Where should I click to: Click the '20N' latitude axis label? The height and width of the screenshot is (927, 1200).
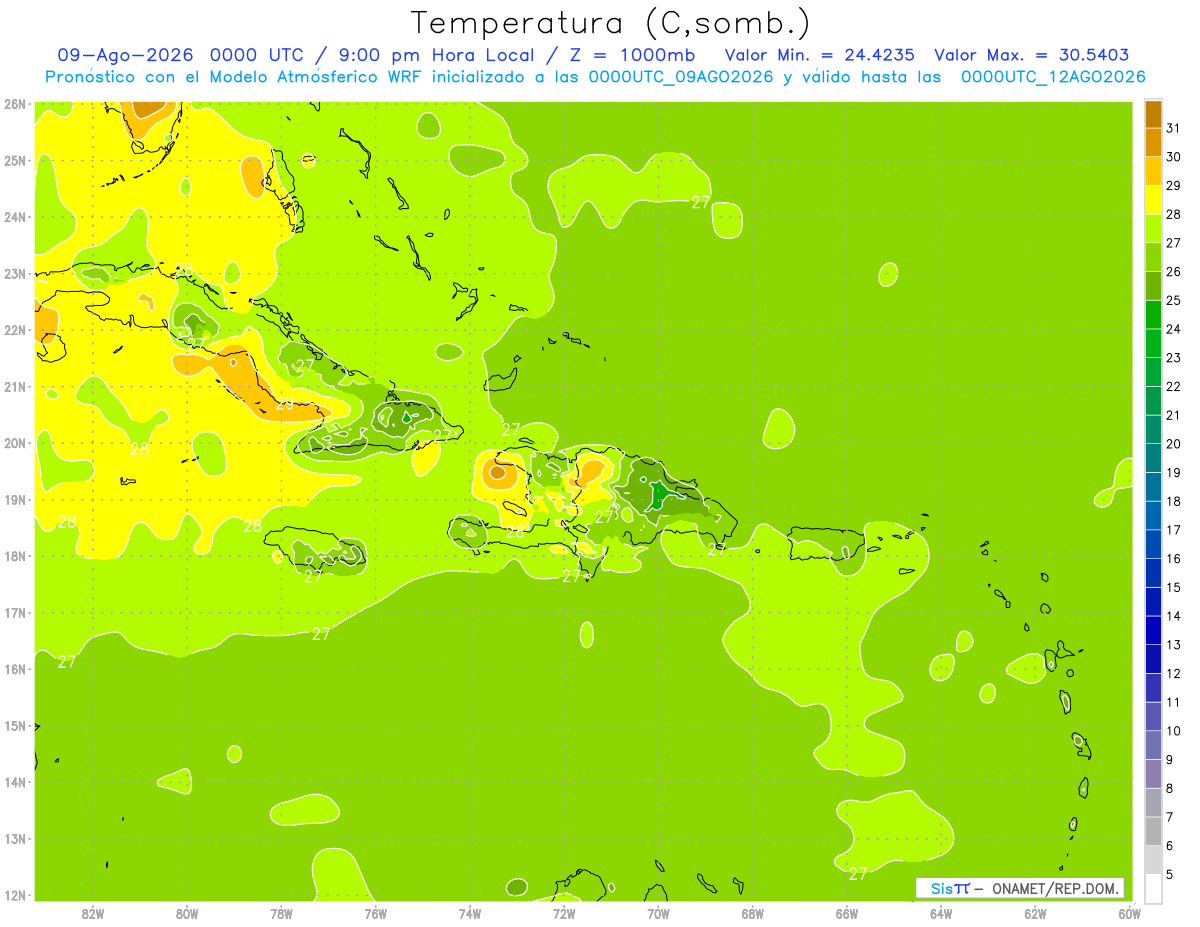15,443
